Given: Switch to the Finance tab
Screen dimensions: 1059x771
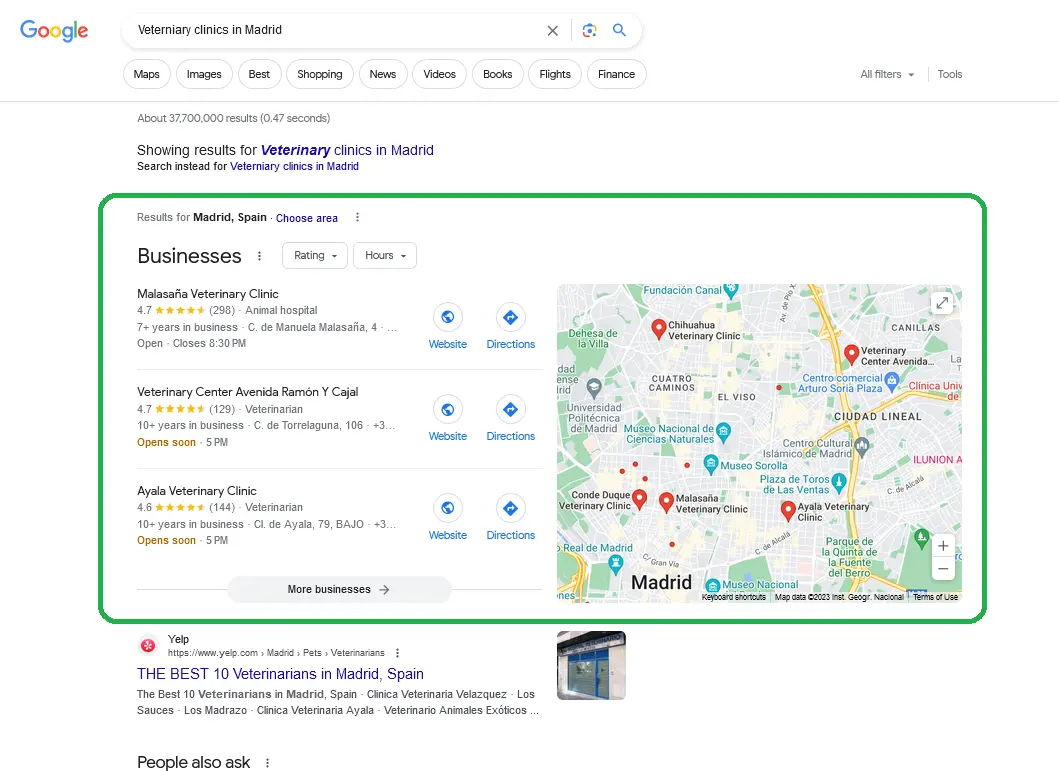Looking at the screenshot, I should pyautogui.click(x=617, y=74).
